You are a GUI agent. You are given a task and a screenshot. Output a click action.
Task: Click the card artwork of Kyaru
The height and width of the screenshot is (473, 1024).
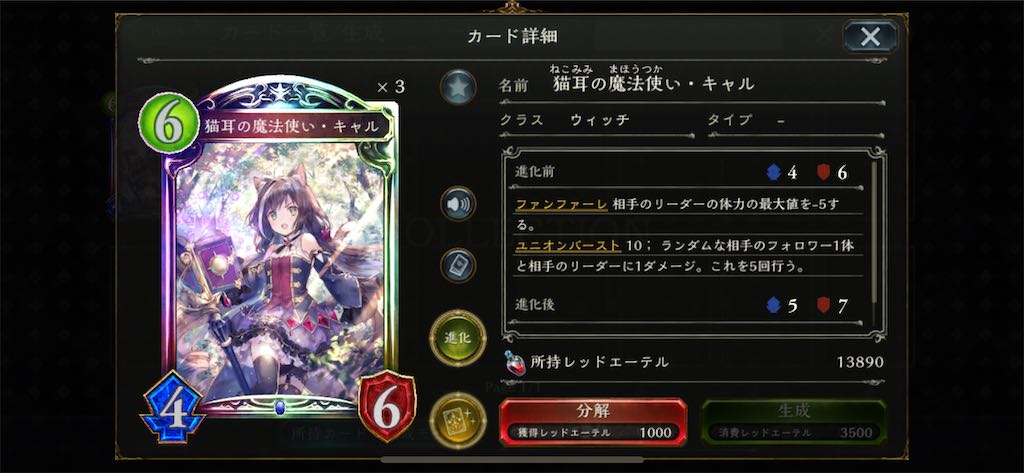279,271
